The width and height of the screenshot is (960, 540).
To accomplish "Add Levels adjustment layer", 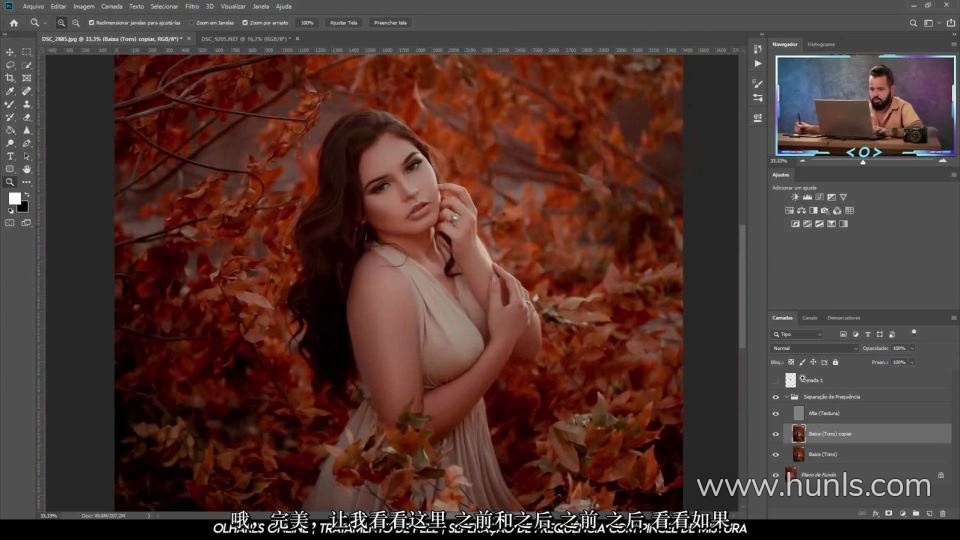I will (807, 197).
